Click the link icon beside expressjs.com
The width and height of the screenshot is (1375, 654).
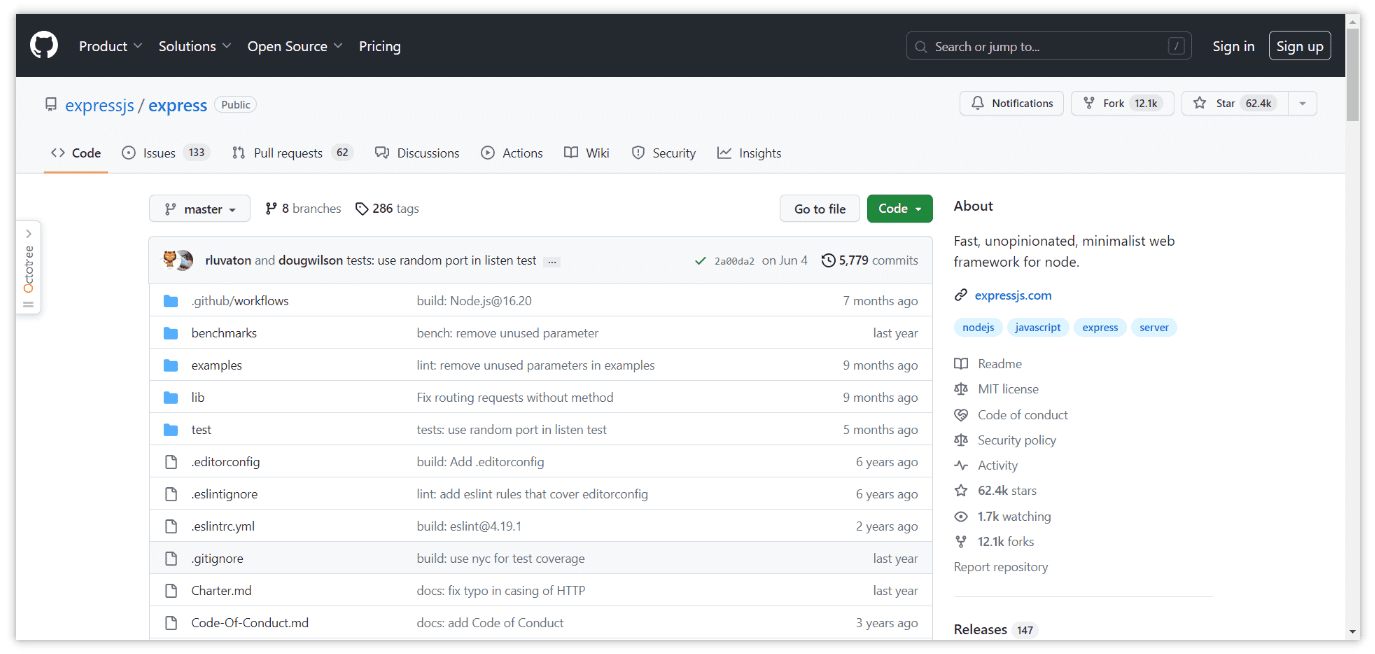[x=961, y=295]
